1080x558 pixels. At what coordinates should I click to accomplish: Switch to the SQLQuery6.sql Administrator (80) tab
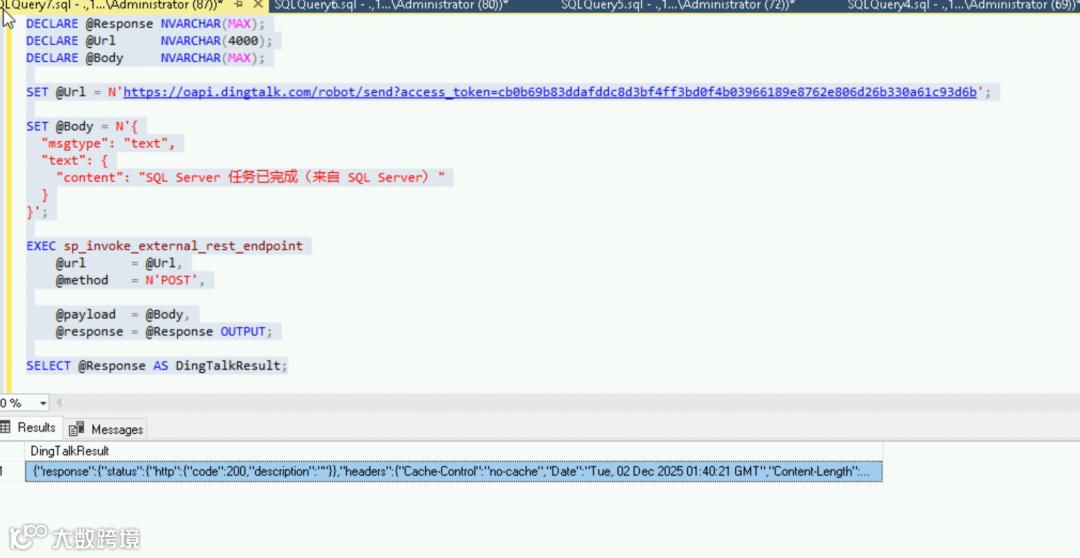pyautogui.click(x=391, y=5)
